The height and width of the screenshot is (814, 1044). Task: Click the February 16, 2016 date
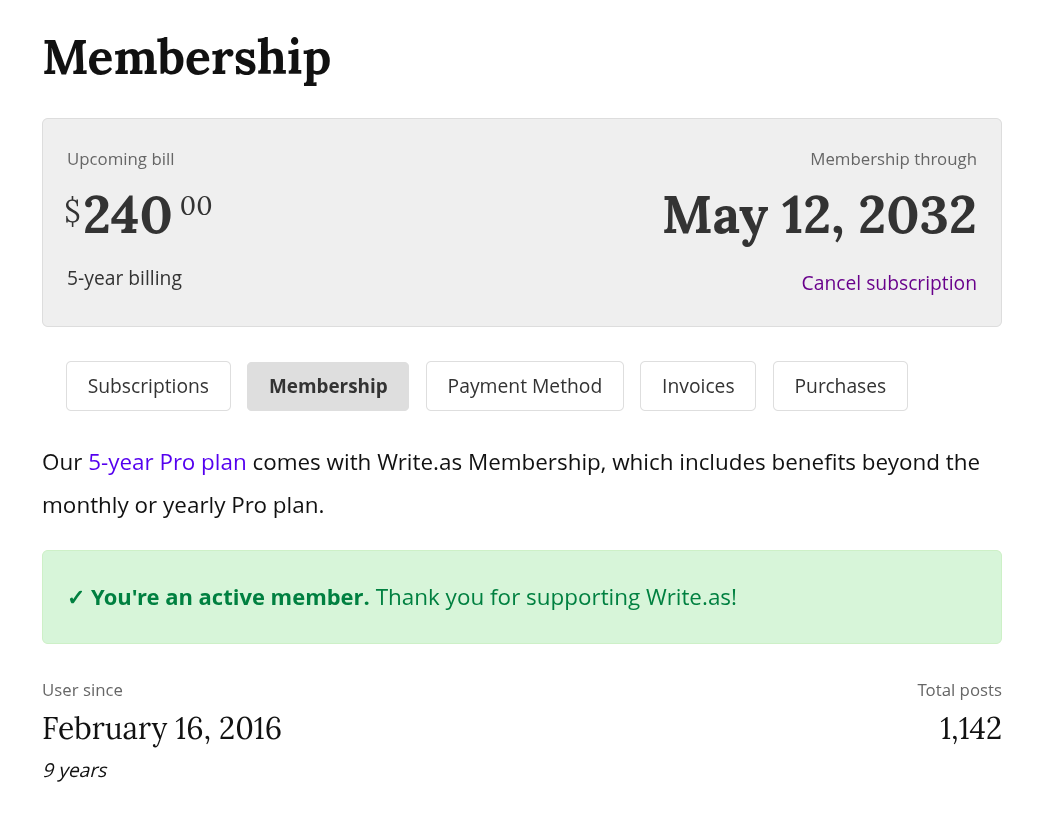tap(162, 728)
